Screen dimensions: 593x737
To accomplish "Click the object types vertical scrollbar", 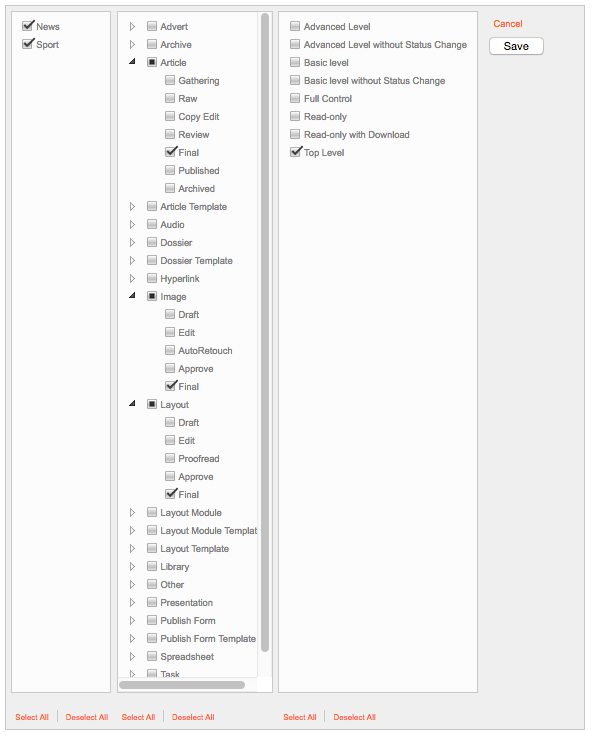I will pos(265,332).
